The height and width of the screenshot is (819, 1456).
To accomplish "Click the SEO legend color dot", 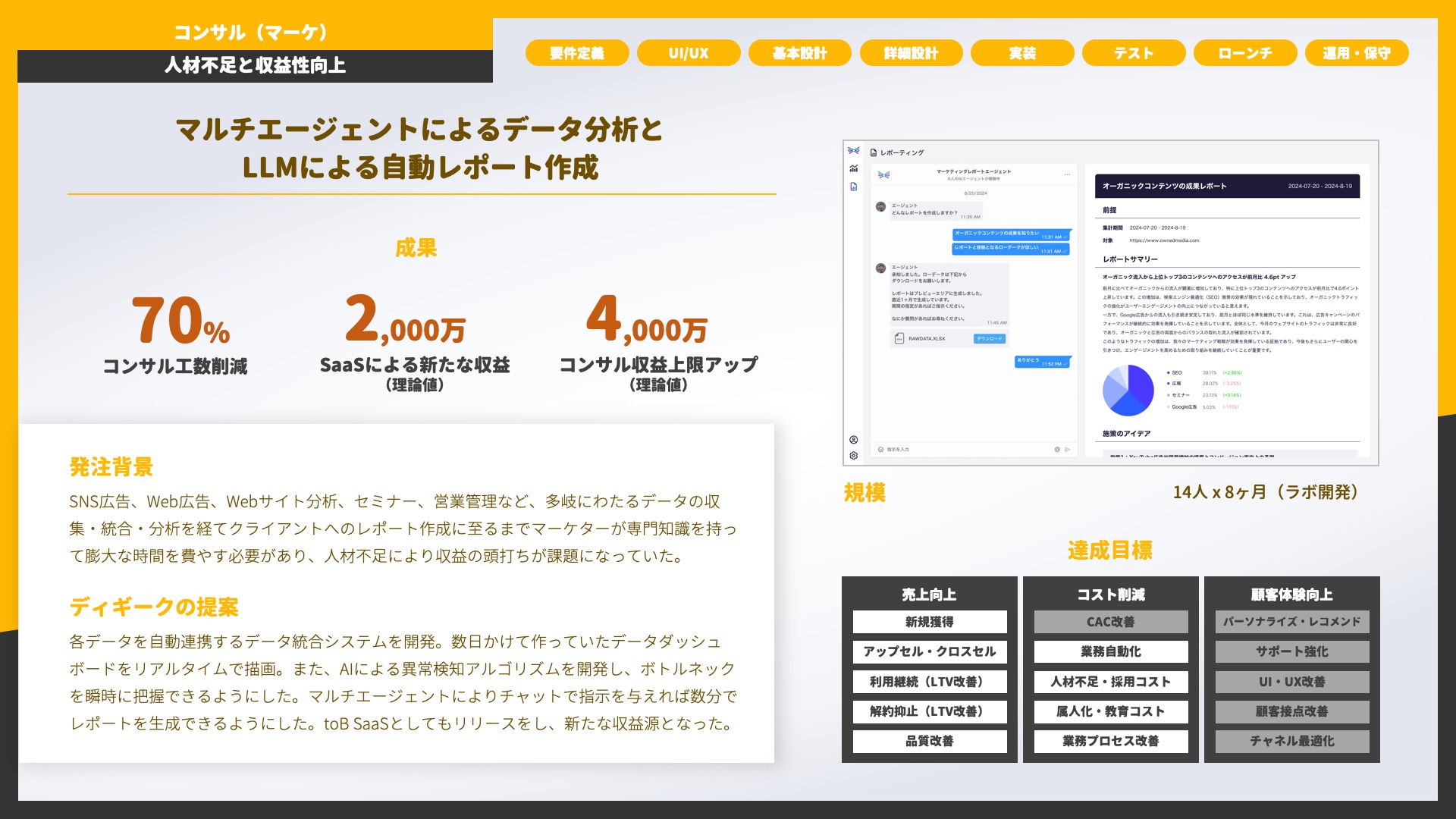I will 1169,373.
